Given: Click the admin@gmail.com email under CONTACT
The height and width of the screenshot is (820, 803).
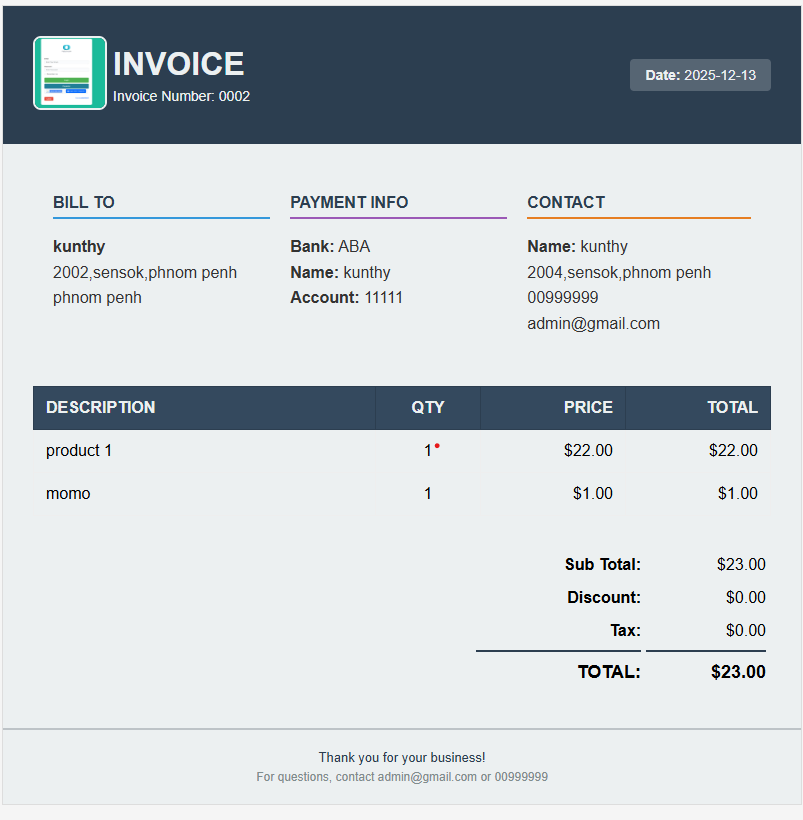Looking at the screenshot, I should [x=593, y=323].
